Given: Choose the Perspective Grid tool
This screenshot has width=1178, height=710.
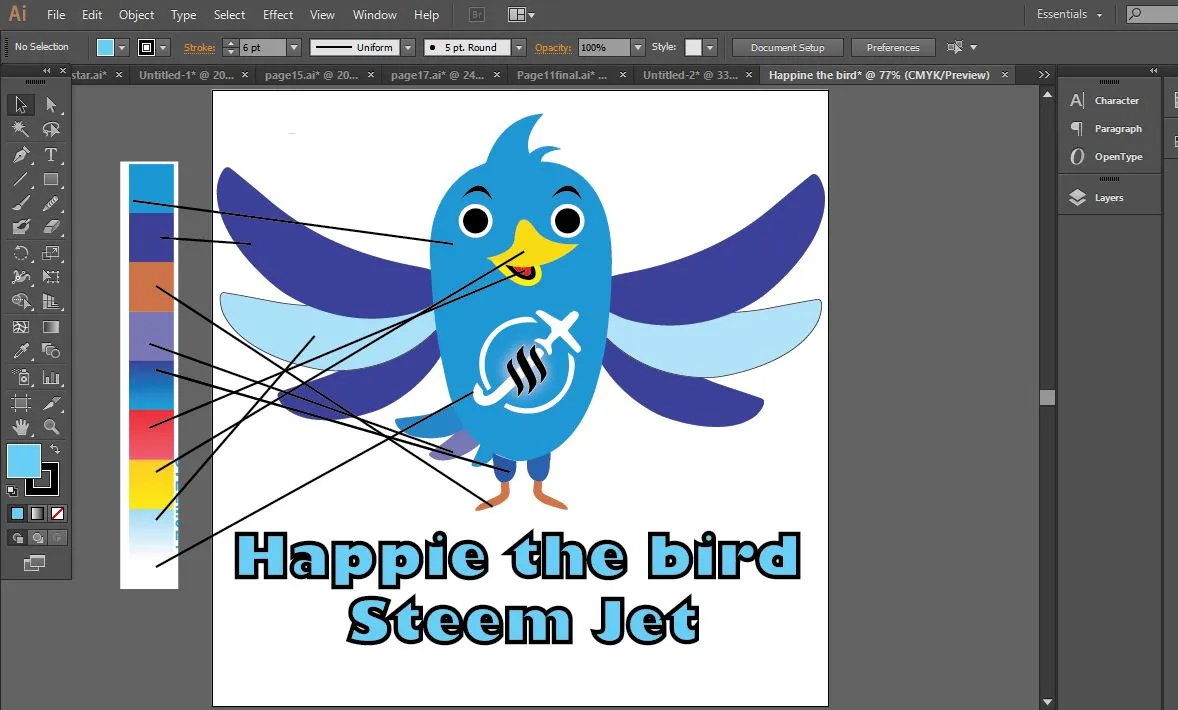Looking at the screenshot, I should (51, 302).
